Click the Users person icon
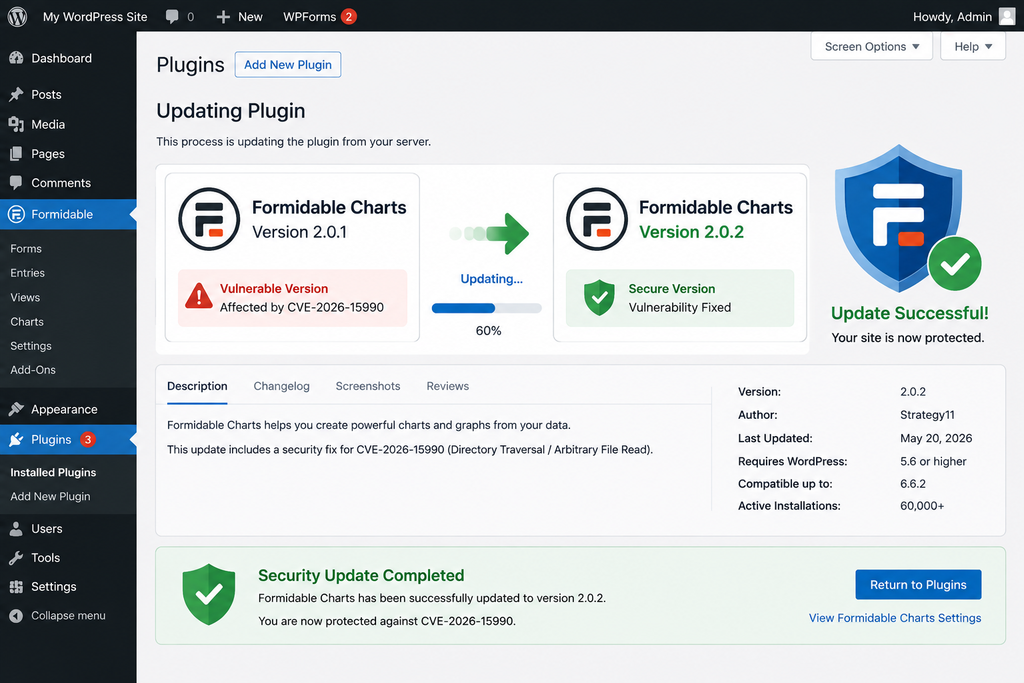1024x683 pixels. coord(16,529)
